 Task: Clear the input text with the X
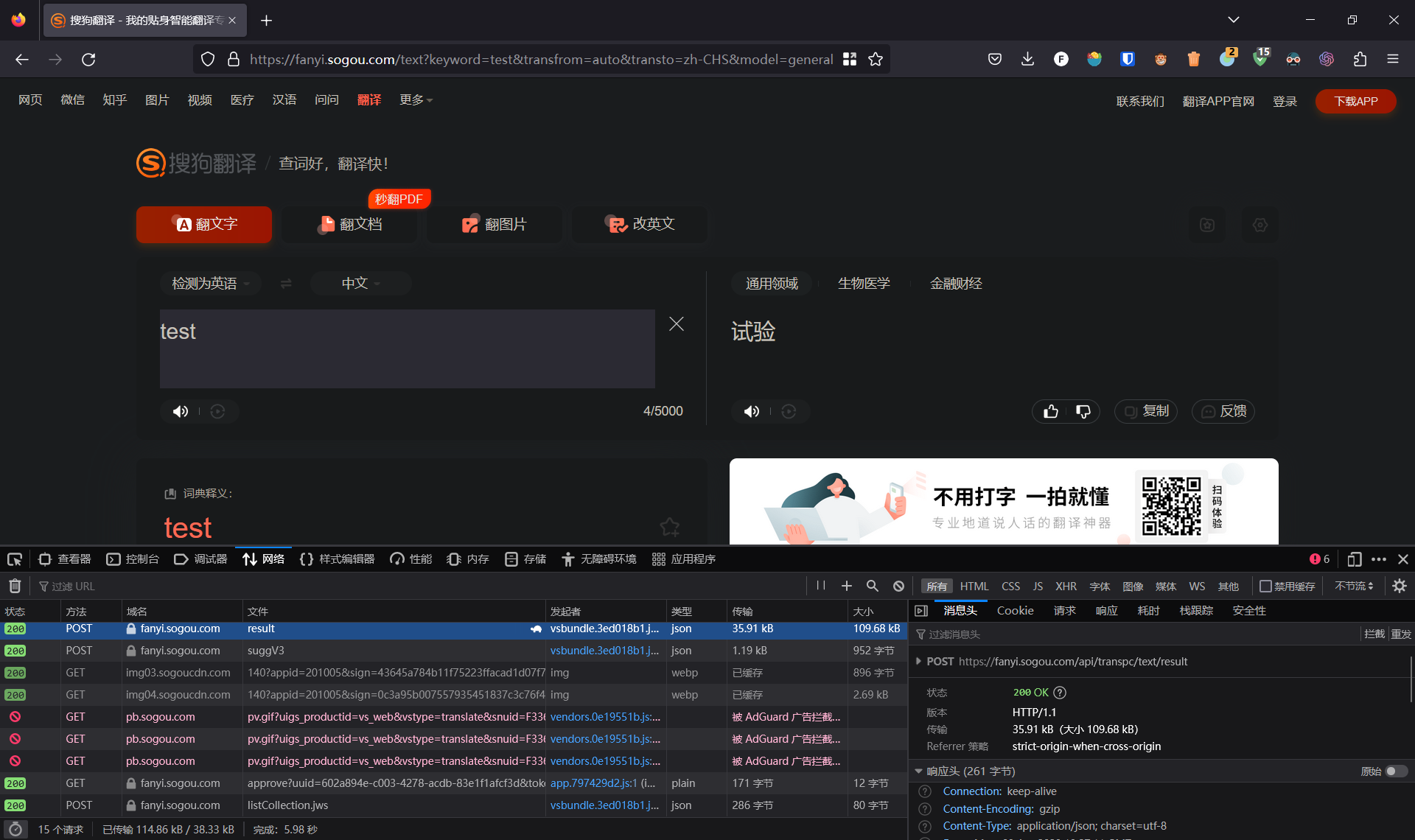tap(677, 323)
